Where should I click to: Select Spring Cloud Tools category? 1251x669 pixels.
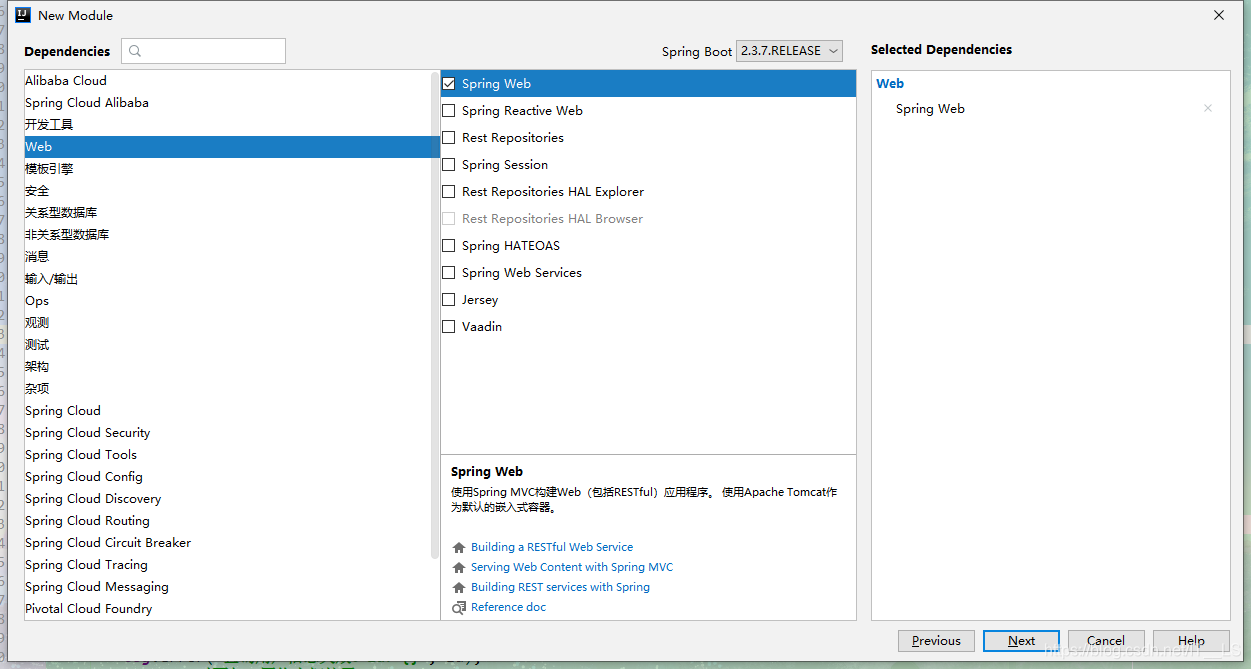coord(228,455)
